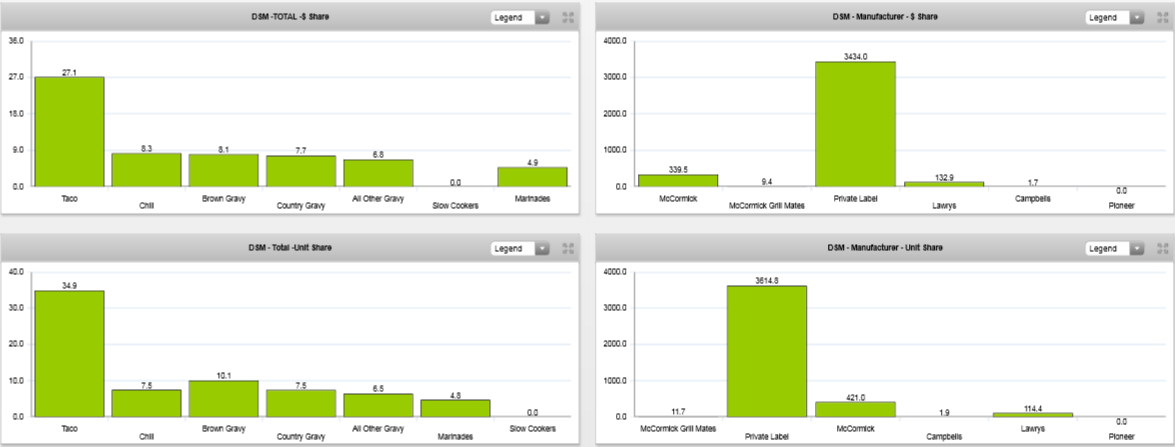Select the Private Label bar valued 3614.8
The height and width of the screenshot is (447, 1175).
(766, 351)
